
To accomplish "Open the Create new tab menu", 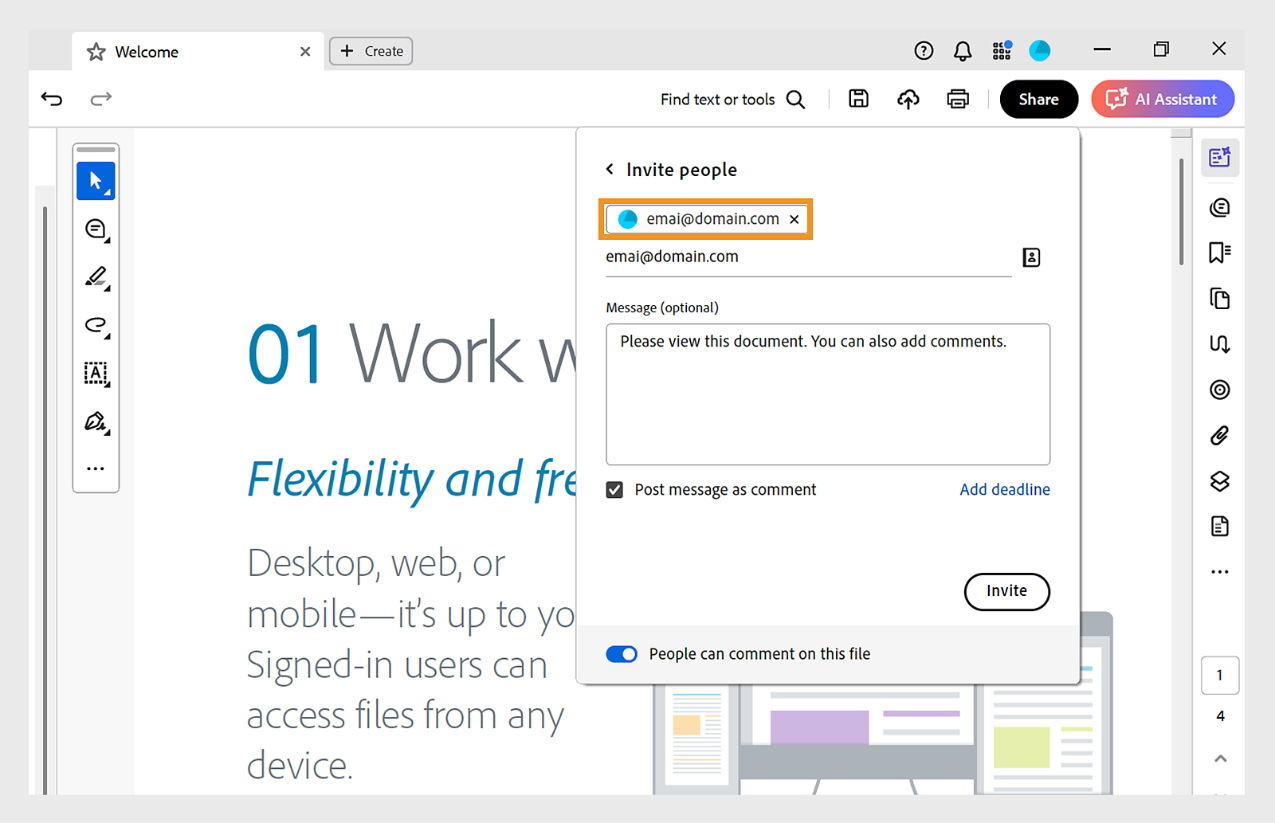I will coord(371,50).
